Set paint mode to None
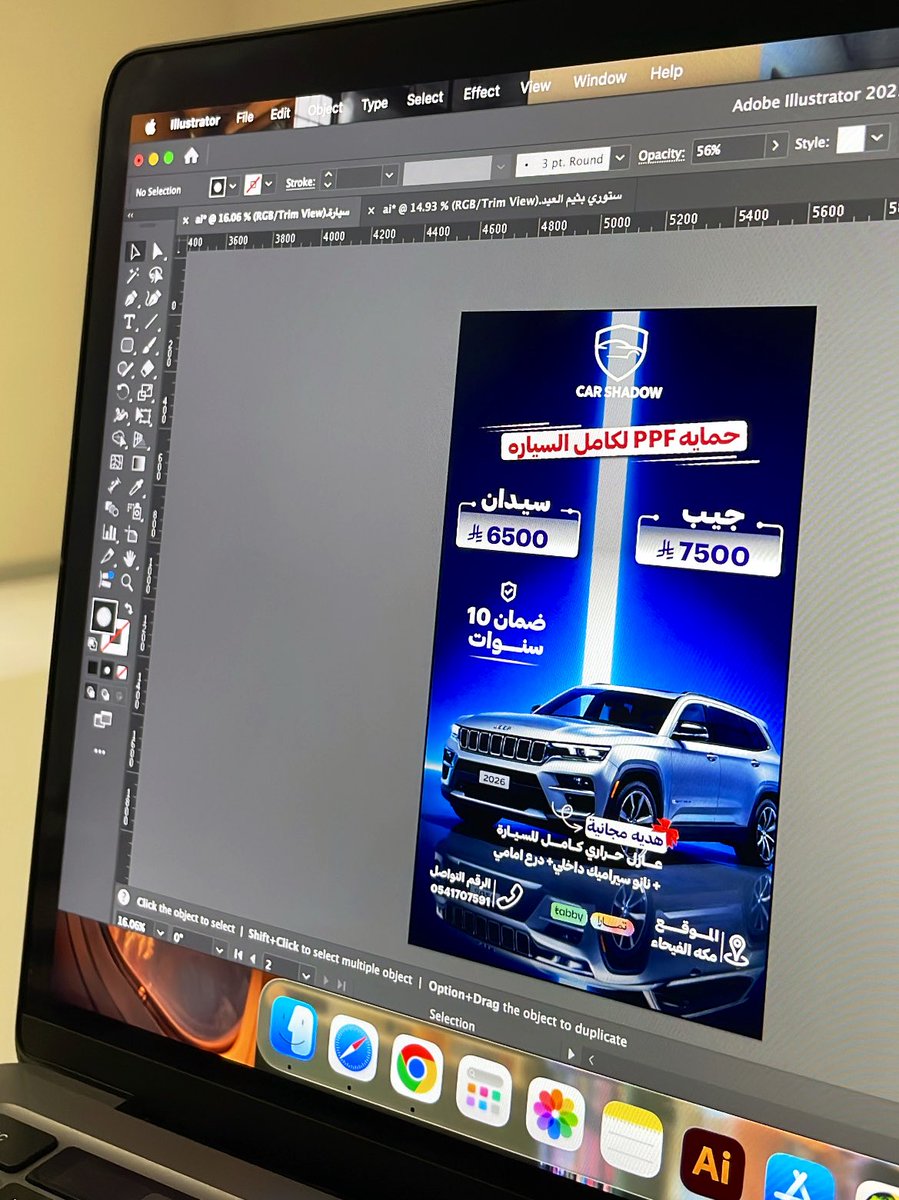This screenshot has height=1200, width=899. tap(121, 670)
